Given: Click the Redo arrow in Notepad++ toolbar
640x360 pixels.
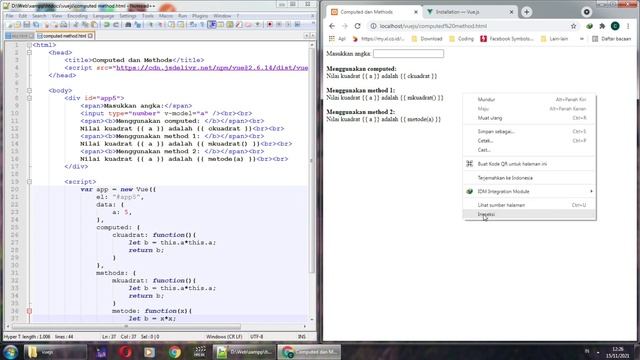Looking at the screenshot, I should tap(116, 25).
